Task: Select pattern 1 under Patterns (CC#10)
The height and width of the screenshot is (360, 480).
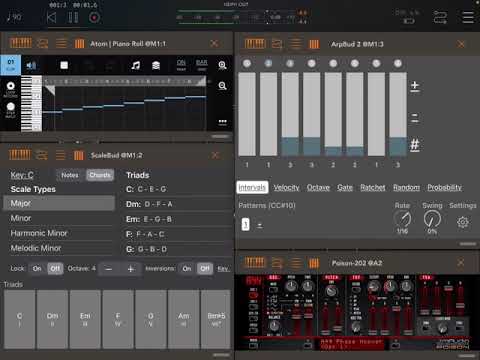Action: click(245, 224)
